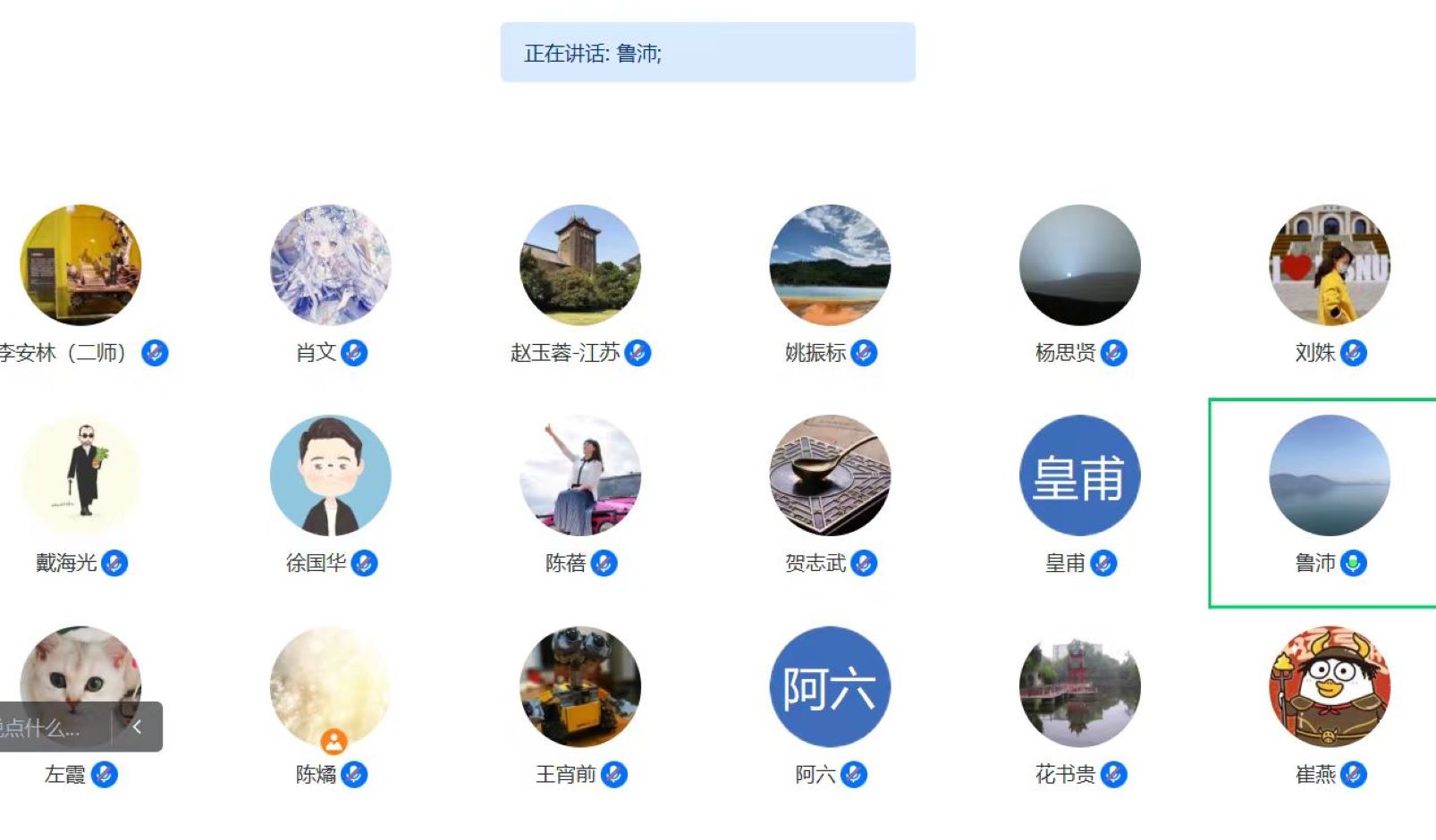Click the muted mic icon beside 姚振标
Viewport: 1436px width, 840px height.
pos(864,353)
